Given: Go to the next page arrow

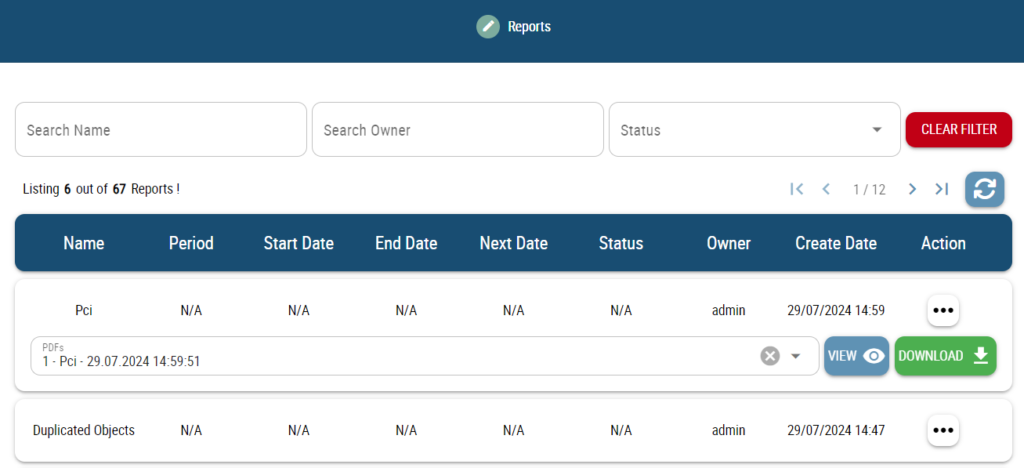Looking at the screenshot, I should (912, 189).
